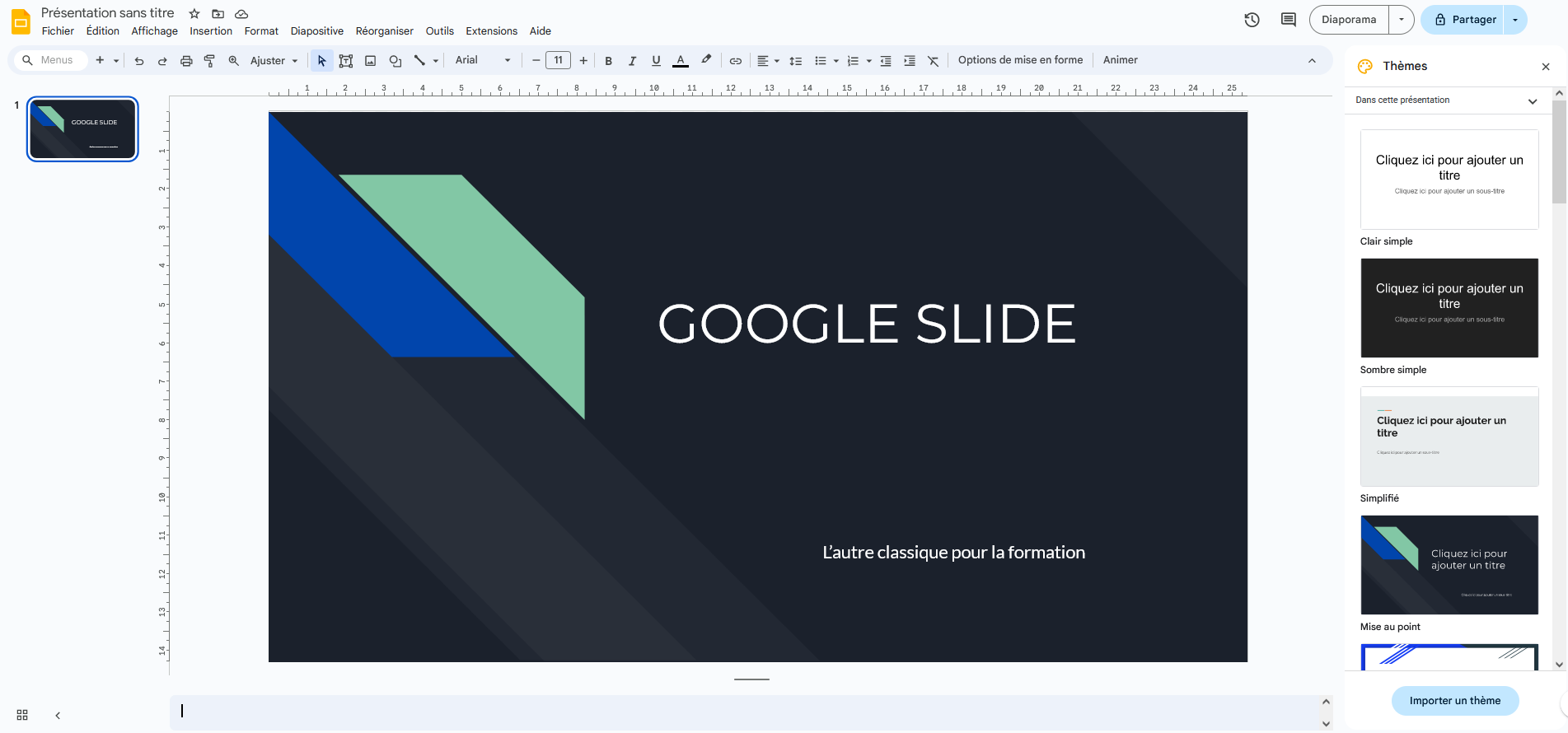
Task: Open the Diaporama dropdown arrow
Action: point(1402,20)
